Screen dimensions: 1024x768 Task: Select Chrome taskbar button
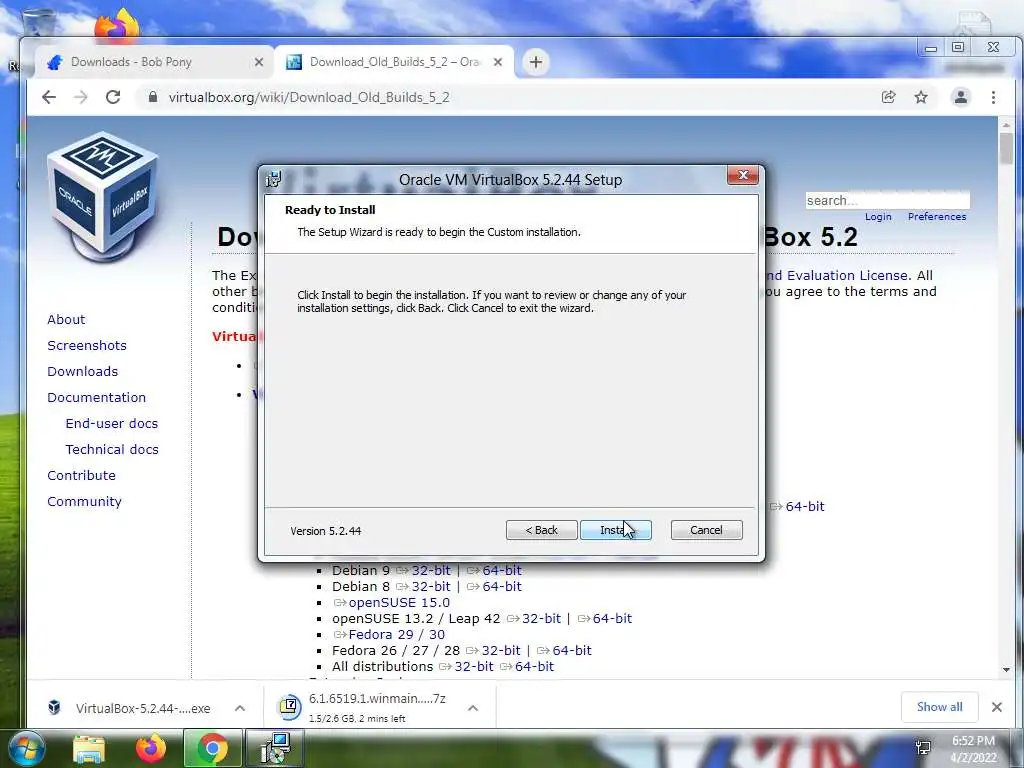tap(212, 748)
